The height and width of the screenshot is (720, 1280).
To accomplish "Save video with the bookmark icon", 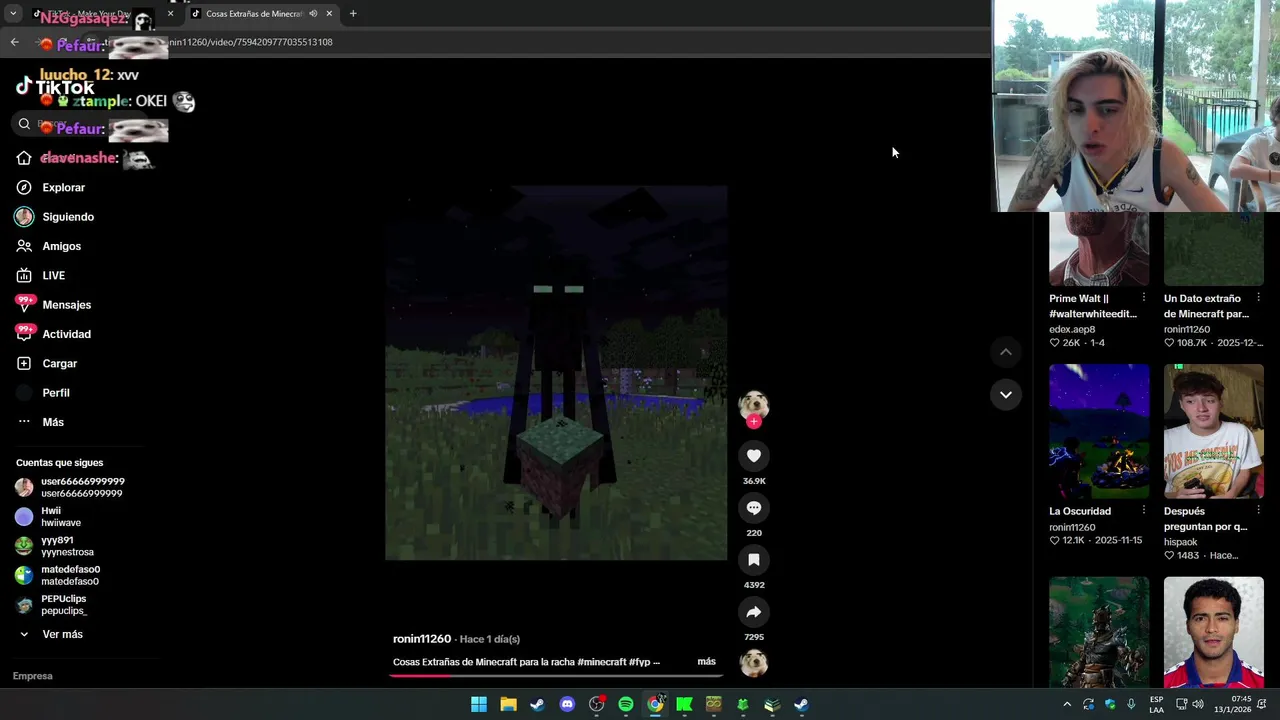I will 754,560.
